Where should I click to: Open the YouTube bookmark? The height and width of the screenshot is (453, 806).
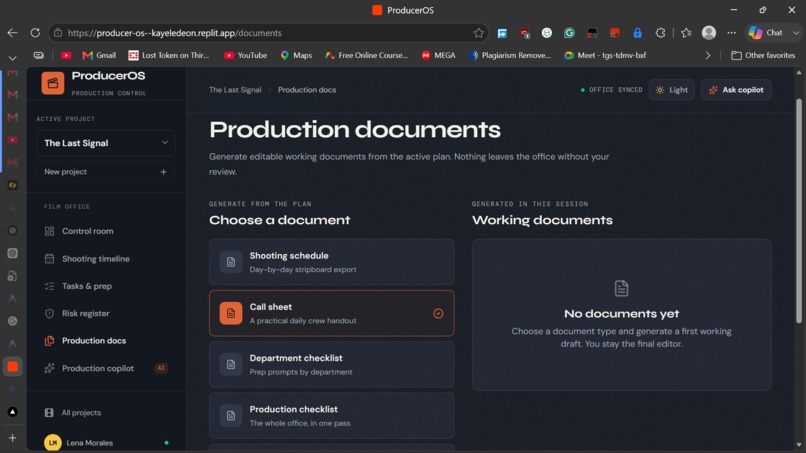pos(246,55)
